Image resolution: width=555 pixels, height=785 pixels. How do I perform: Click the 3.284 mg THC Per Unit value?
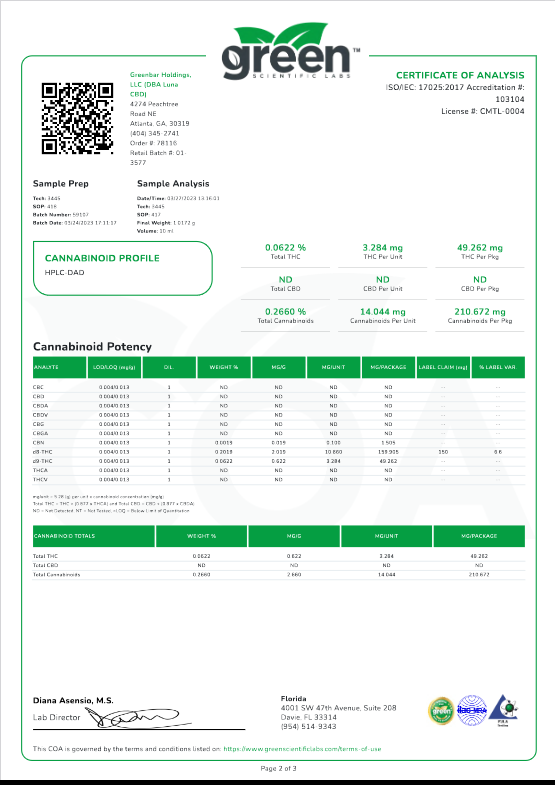pos(382,247)
